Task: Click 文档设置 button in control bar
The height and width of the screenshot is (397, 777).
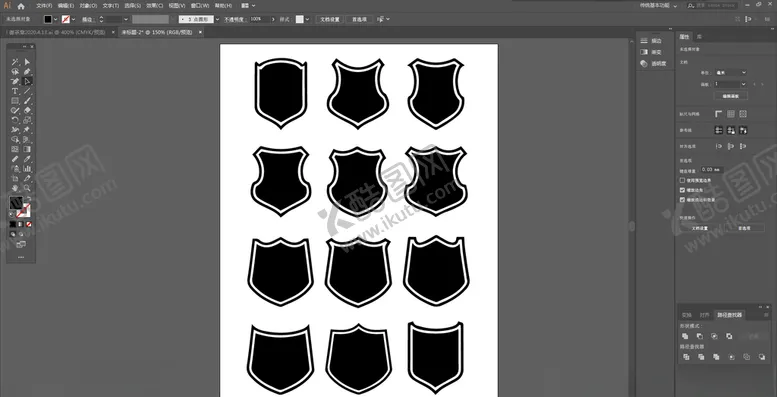Action: tap(330, 19)
